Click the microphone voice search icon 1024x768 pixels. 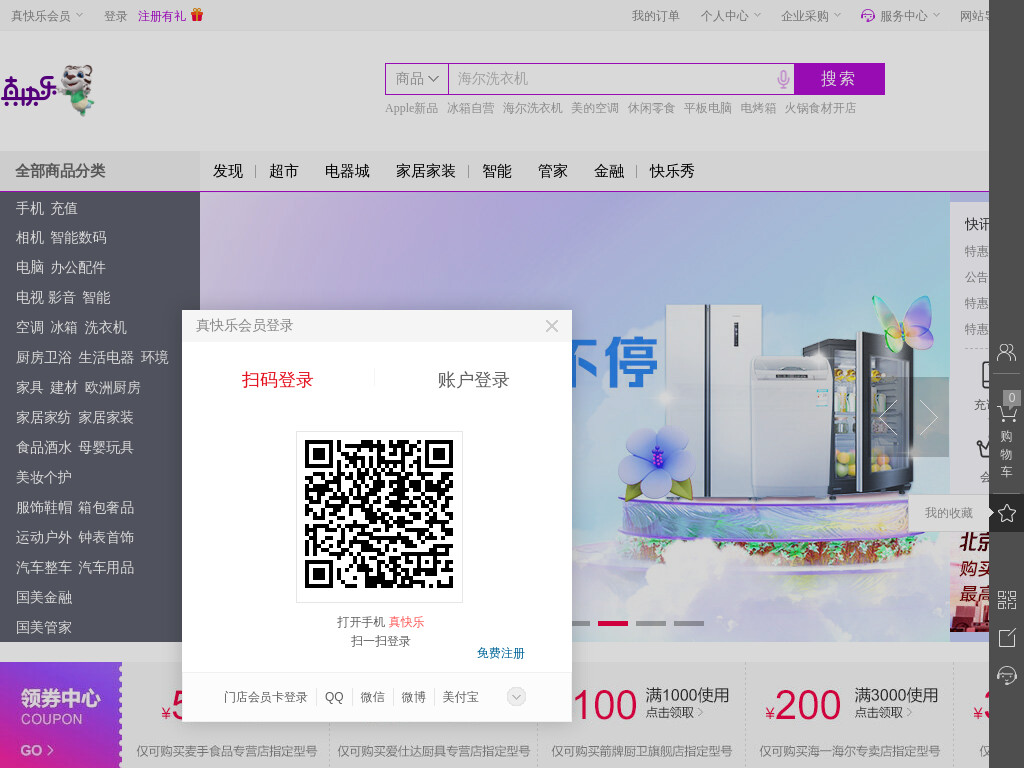coord(783,79)
